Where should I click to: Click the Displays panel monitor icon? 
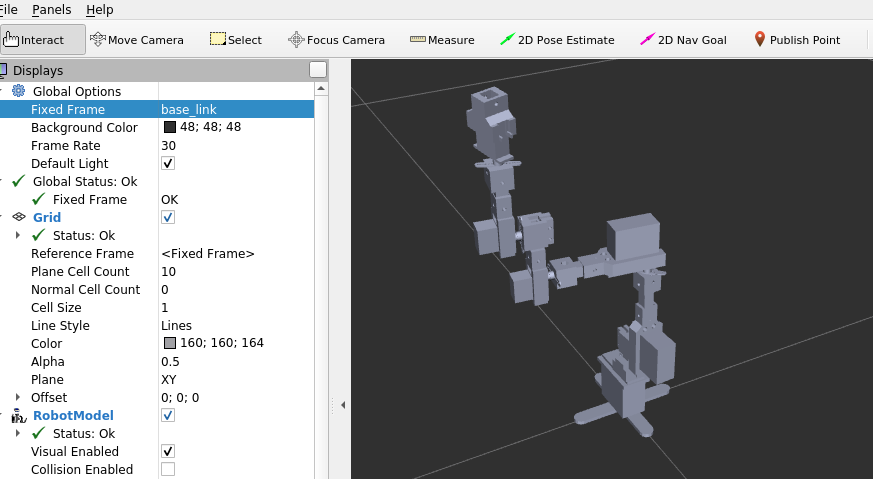point(3,70)
